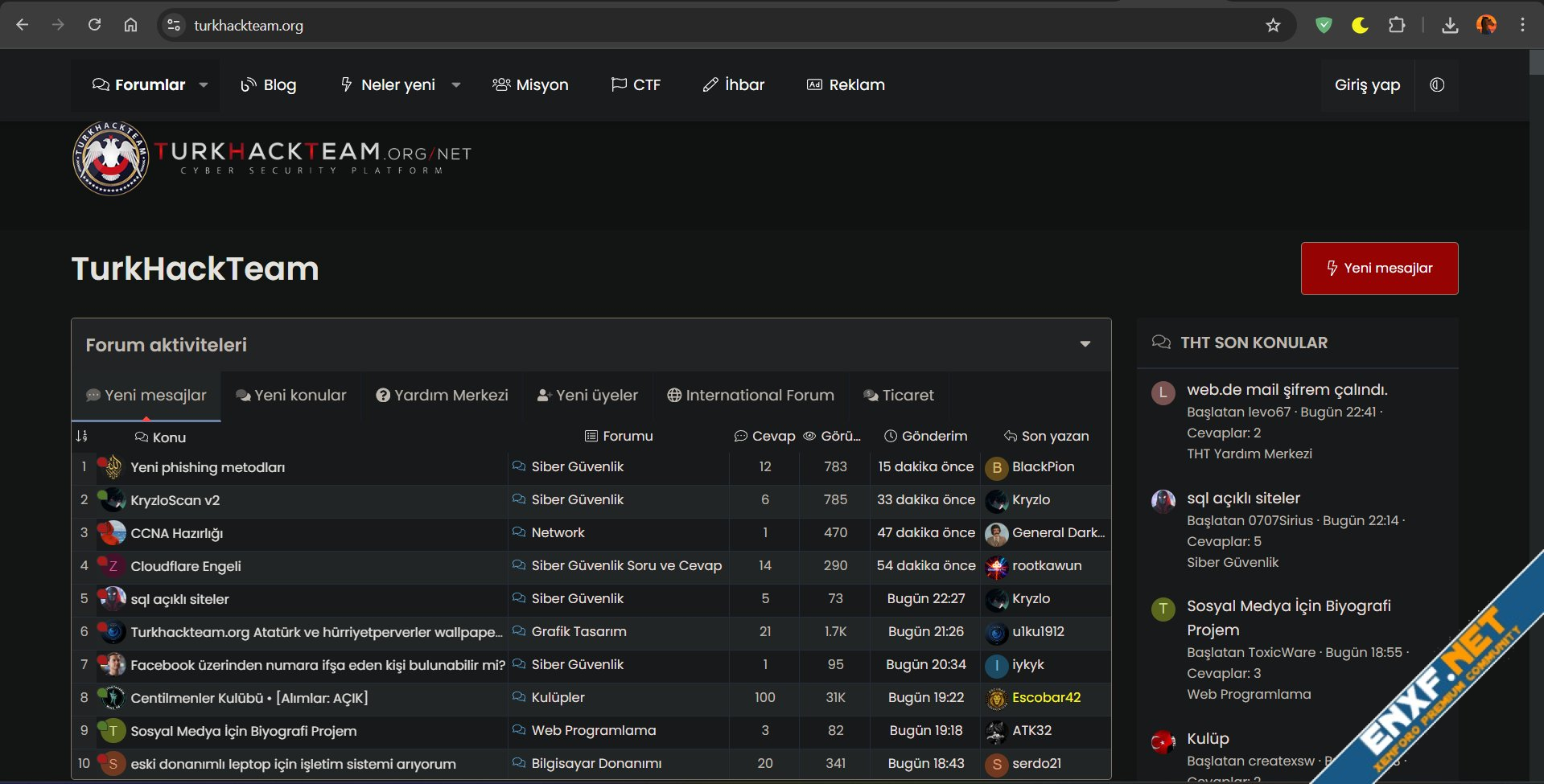This screenshot has width=1544, height=784.
Task: Click ATK32's avatar icon
Action: [x=997, y=732]
